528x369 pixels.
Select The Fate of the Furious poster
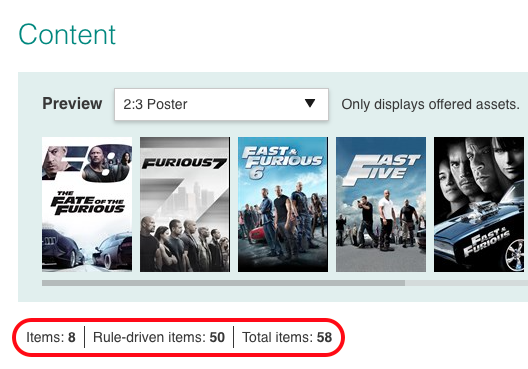[x=87, y=204]
